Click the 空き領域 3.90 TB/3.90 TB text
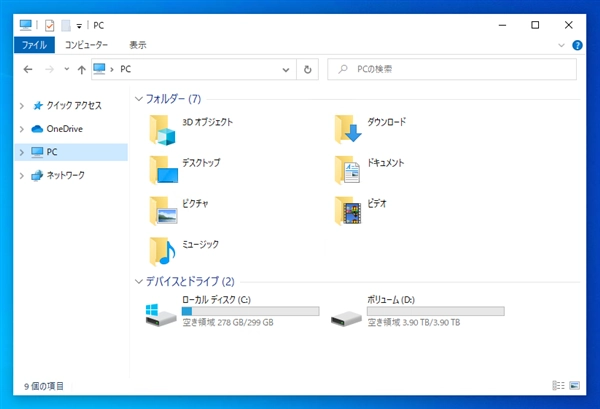 click(x=414, y=323)
